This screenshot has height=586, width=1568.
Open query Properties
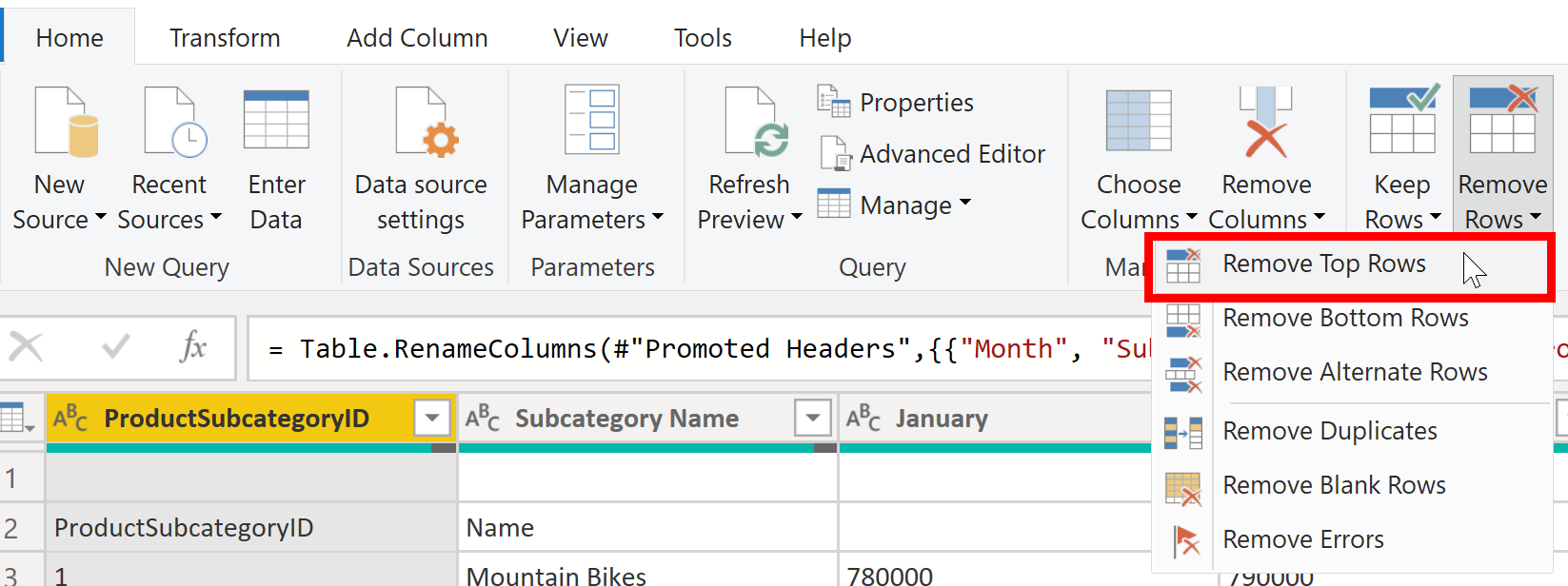point(896,103)
